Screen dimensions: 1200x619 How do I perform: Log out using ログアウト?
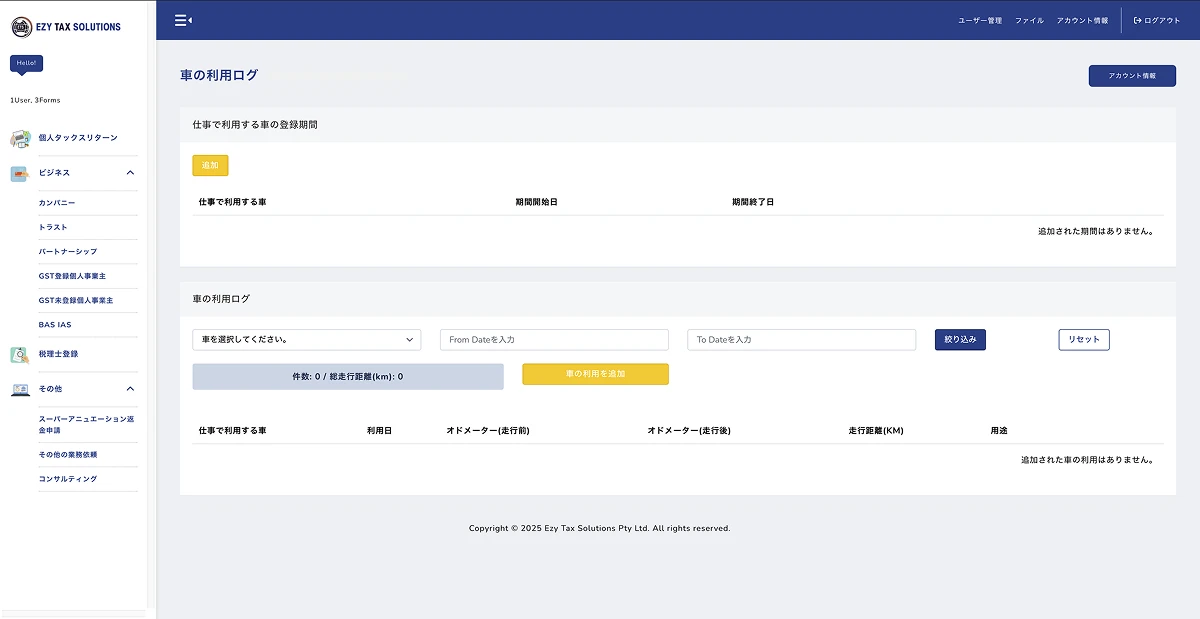pos(1156,20)
